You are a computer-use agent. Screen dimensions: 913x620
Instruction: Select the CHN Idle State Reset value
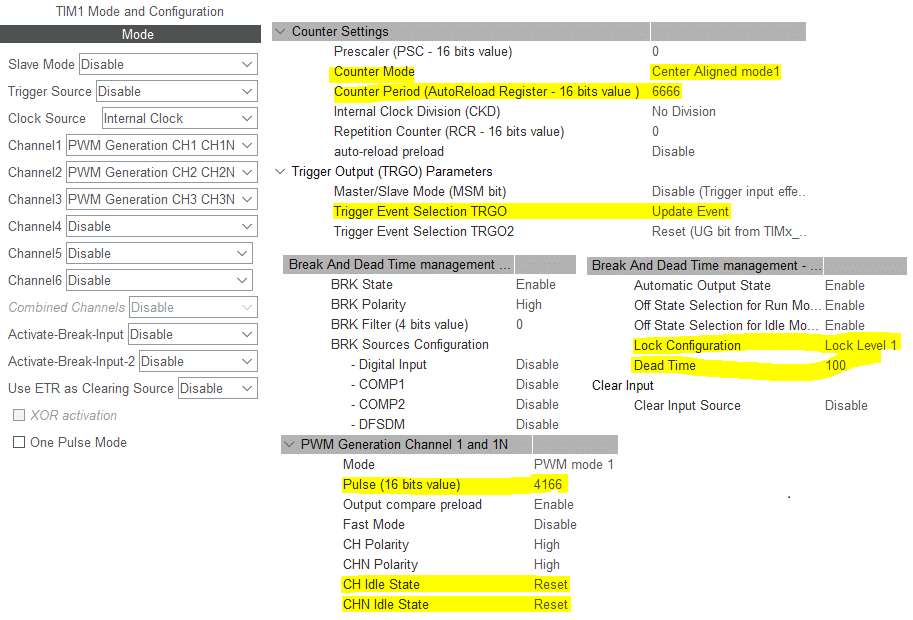(x=550, y=605)
